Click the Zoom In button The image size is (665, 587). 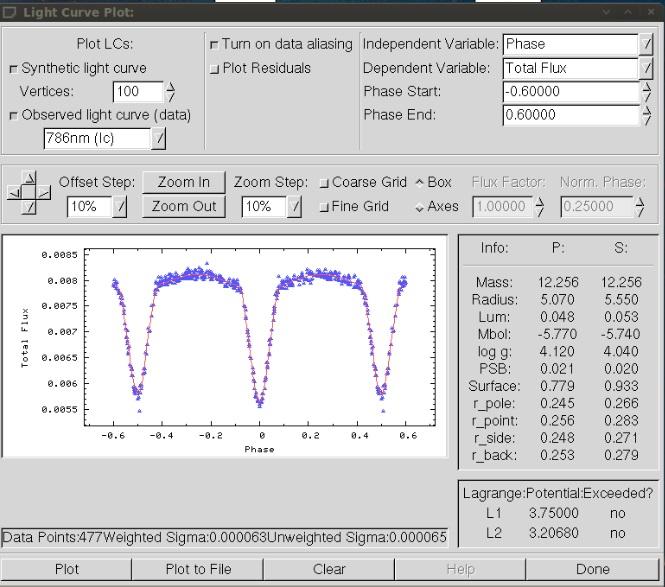[184, 182]
